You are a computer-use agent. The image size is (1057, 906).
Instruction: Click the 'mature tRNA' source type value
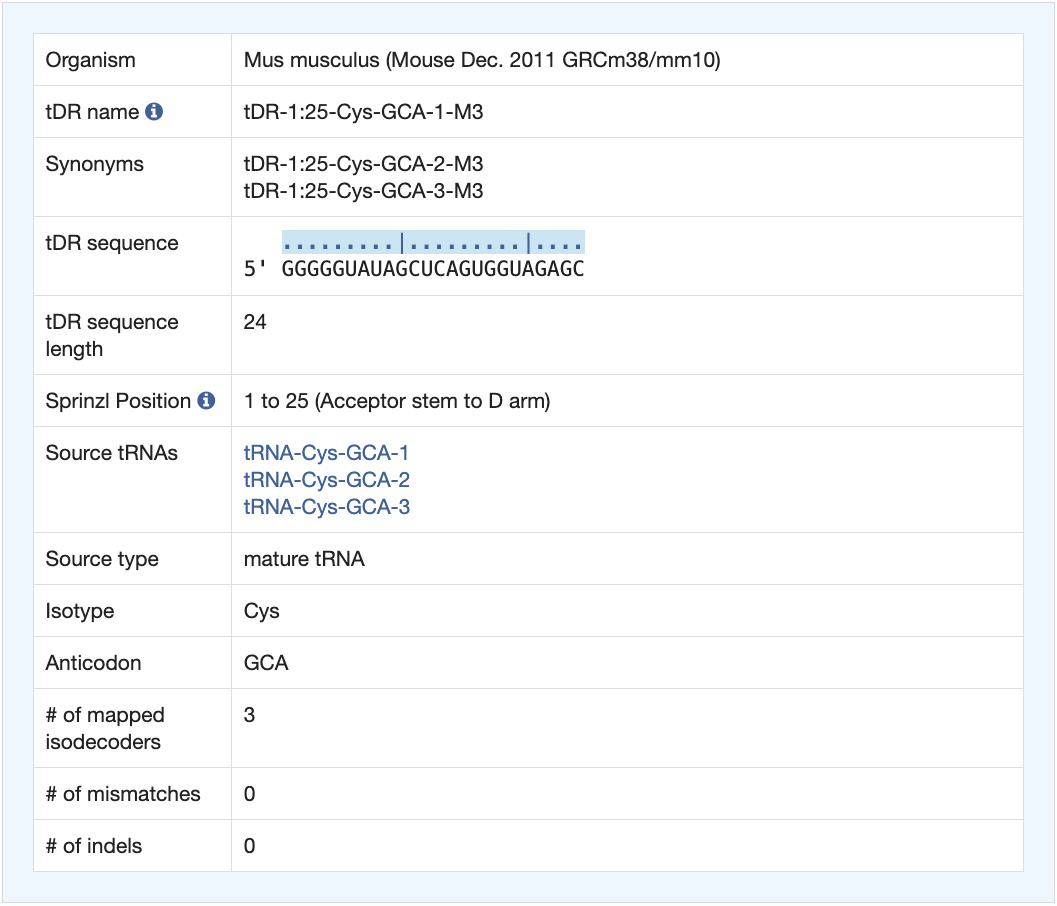304,559
